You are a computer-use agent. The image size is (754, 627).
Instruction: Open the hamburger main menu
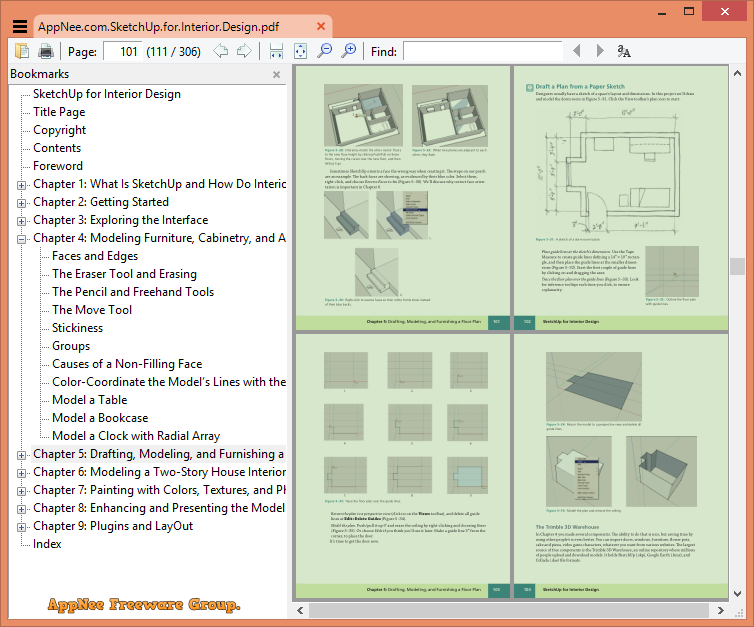[x=20, y=26]
